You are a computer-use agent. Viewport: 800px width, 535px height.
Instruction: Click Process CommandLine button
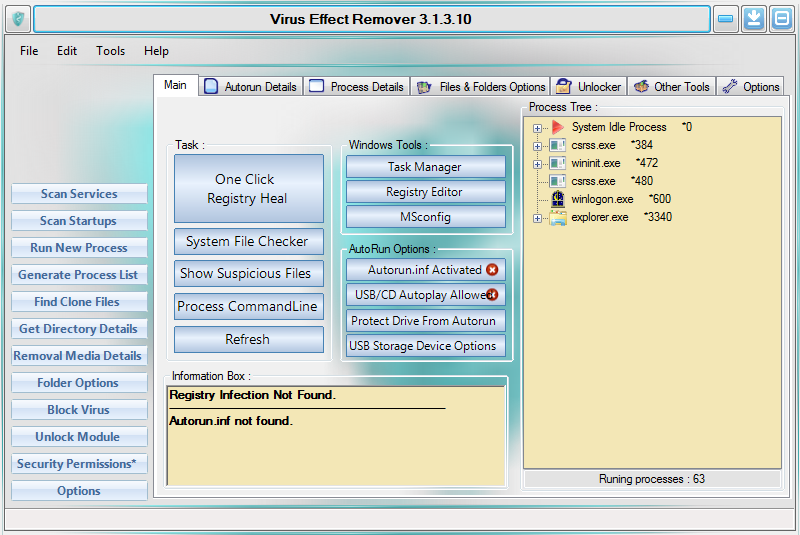(249, 307)
